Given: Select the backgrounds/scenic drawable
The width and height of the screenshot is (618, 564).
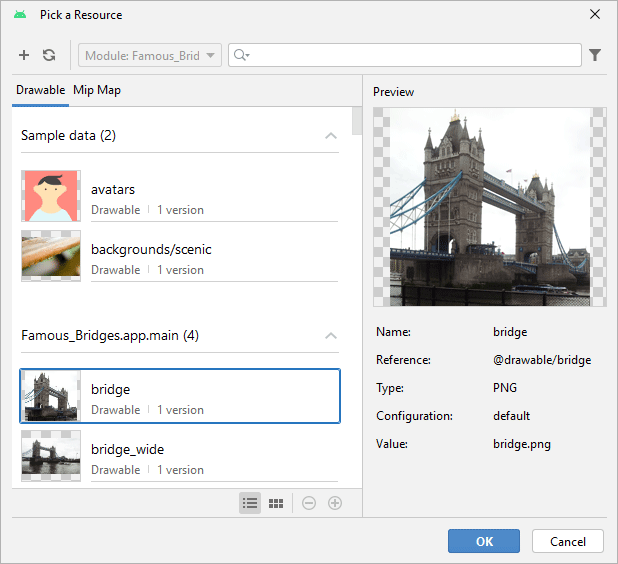Looking at the screenshot, I should pyautogui.click(x=180, y=257).
